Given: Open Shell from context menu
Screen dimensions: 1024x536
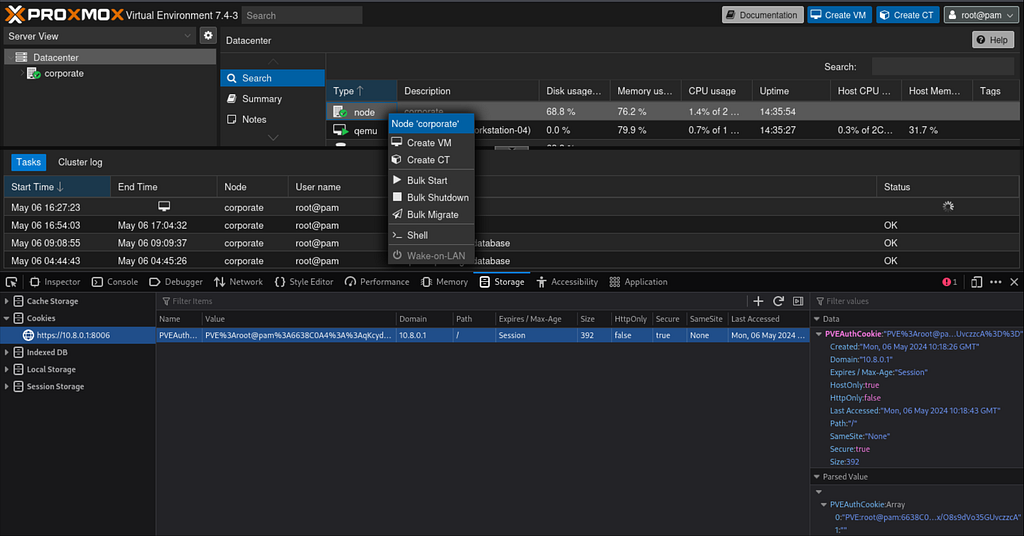Looking at the screenshot, I should coord(431,235).
